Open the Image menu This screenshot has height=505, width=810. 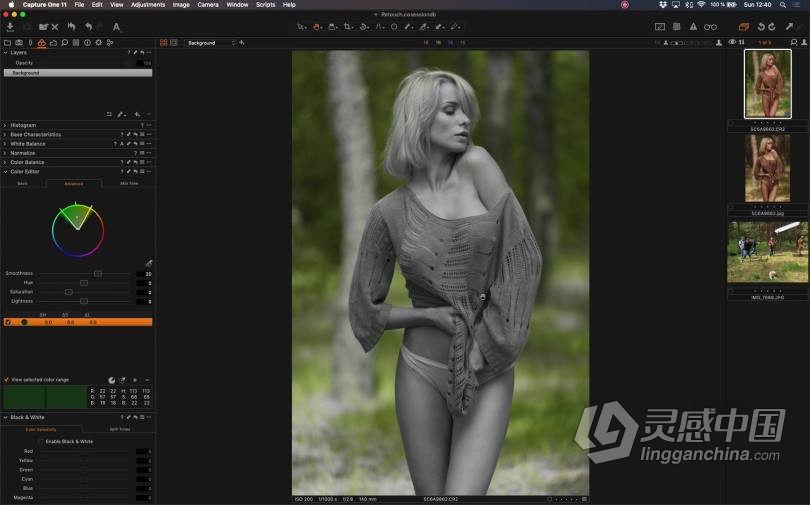(181, 5)
